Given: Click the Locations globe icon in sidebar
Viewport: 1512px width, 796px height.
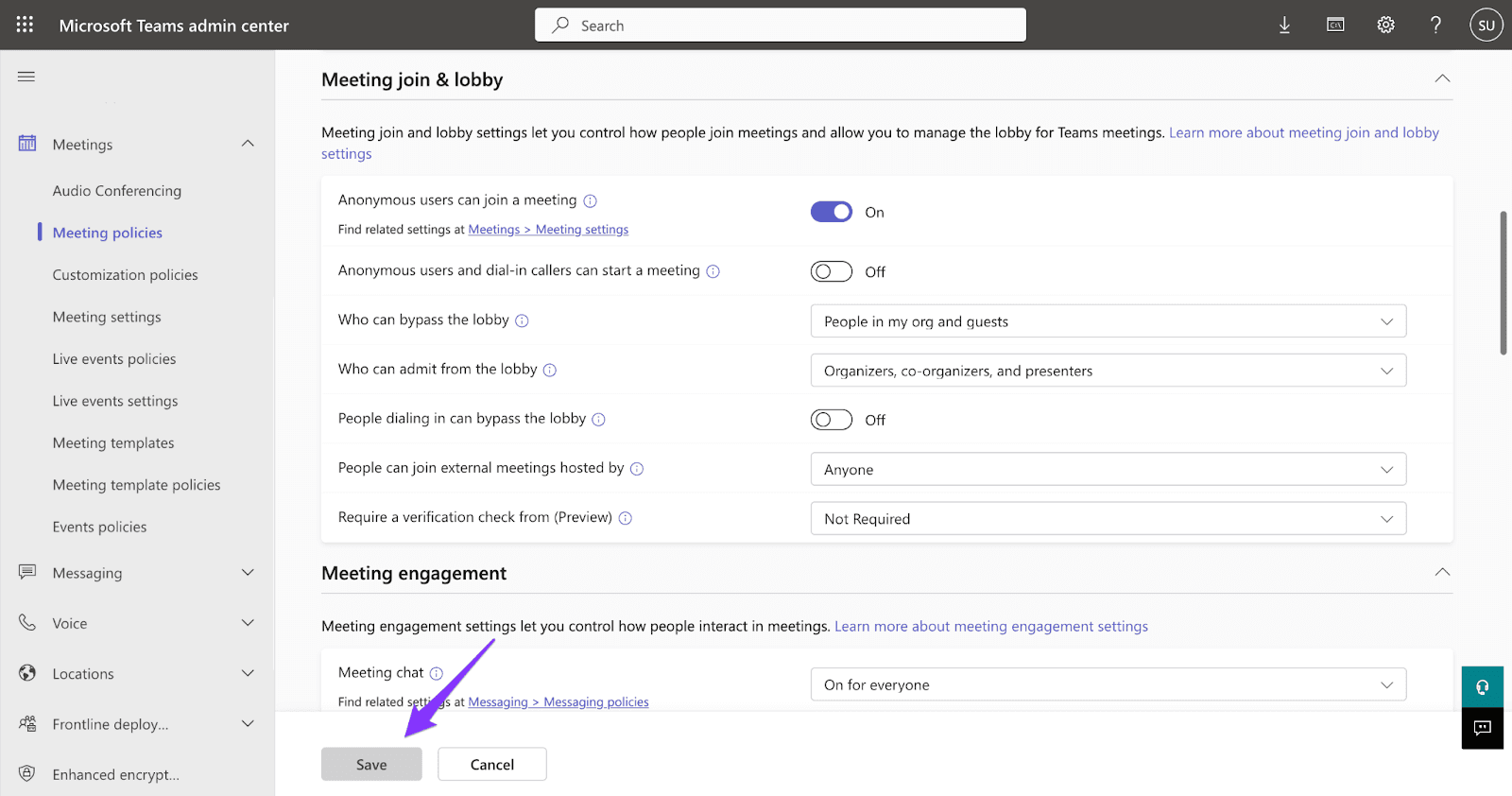Looking at the screenshot, I should tap(27, 673).
